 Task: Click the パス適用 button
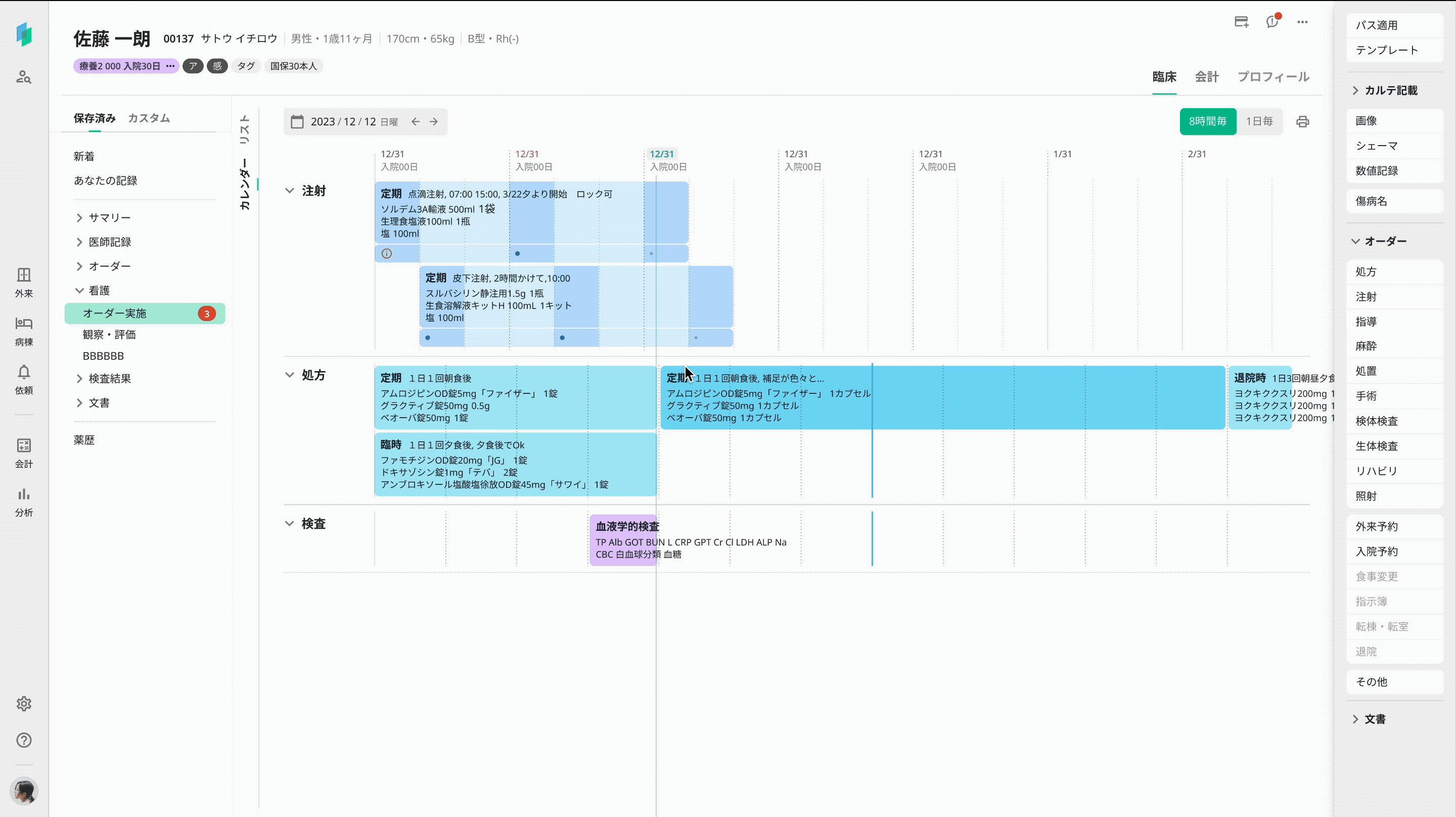pos(1376,25)
